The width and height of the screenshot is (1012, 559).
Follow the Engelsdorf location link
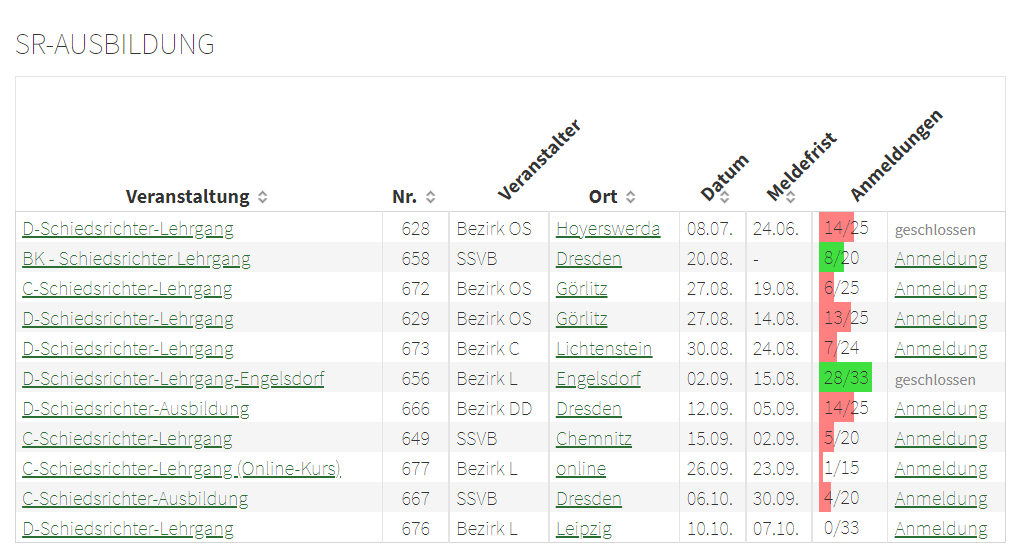(x=598, y=379)
